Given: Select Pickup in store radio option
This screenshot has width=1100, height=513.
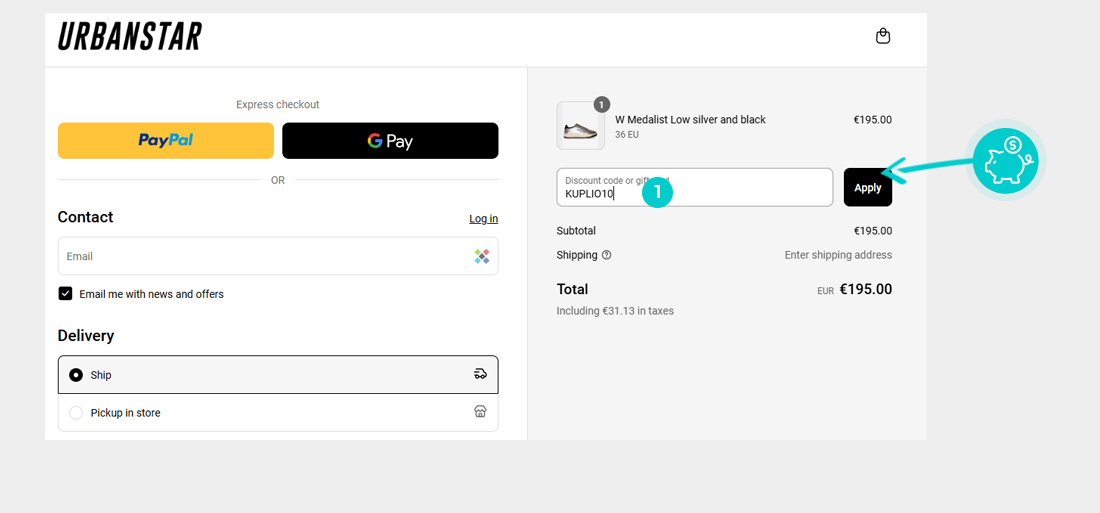Looking at the screenshot, I should [76, 413].
